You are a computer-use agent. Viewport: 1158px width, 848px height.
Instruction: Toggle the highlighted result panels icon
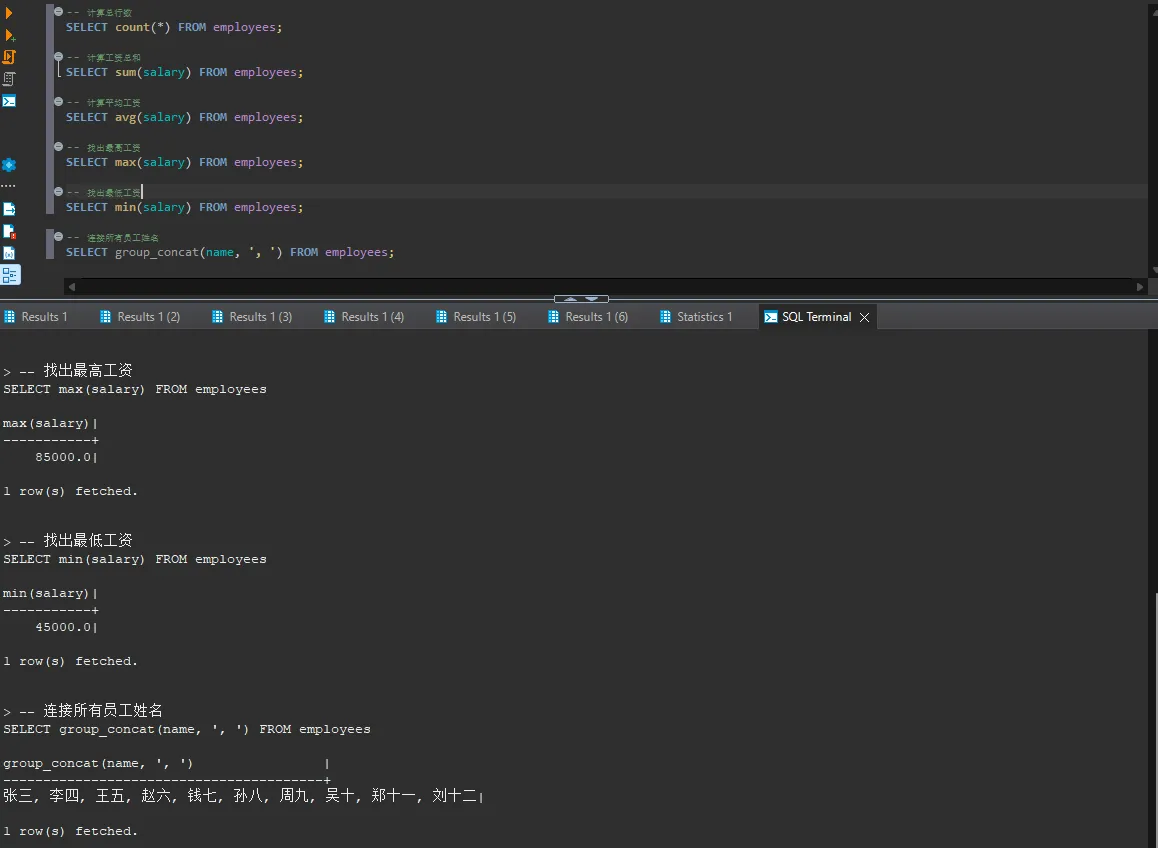point(10,275)
